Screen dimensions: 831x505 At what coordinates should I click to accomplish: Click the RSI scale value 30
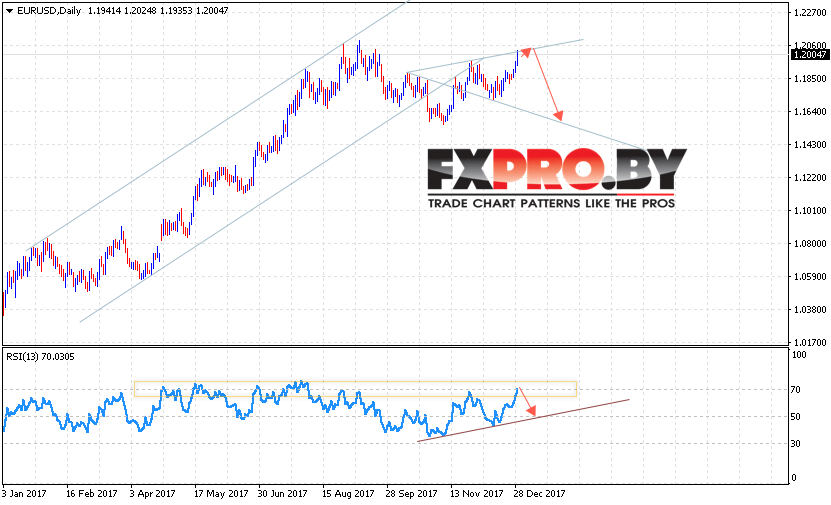click(795, 444)
